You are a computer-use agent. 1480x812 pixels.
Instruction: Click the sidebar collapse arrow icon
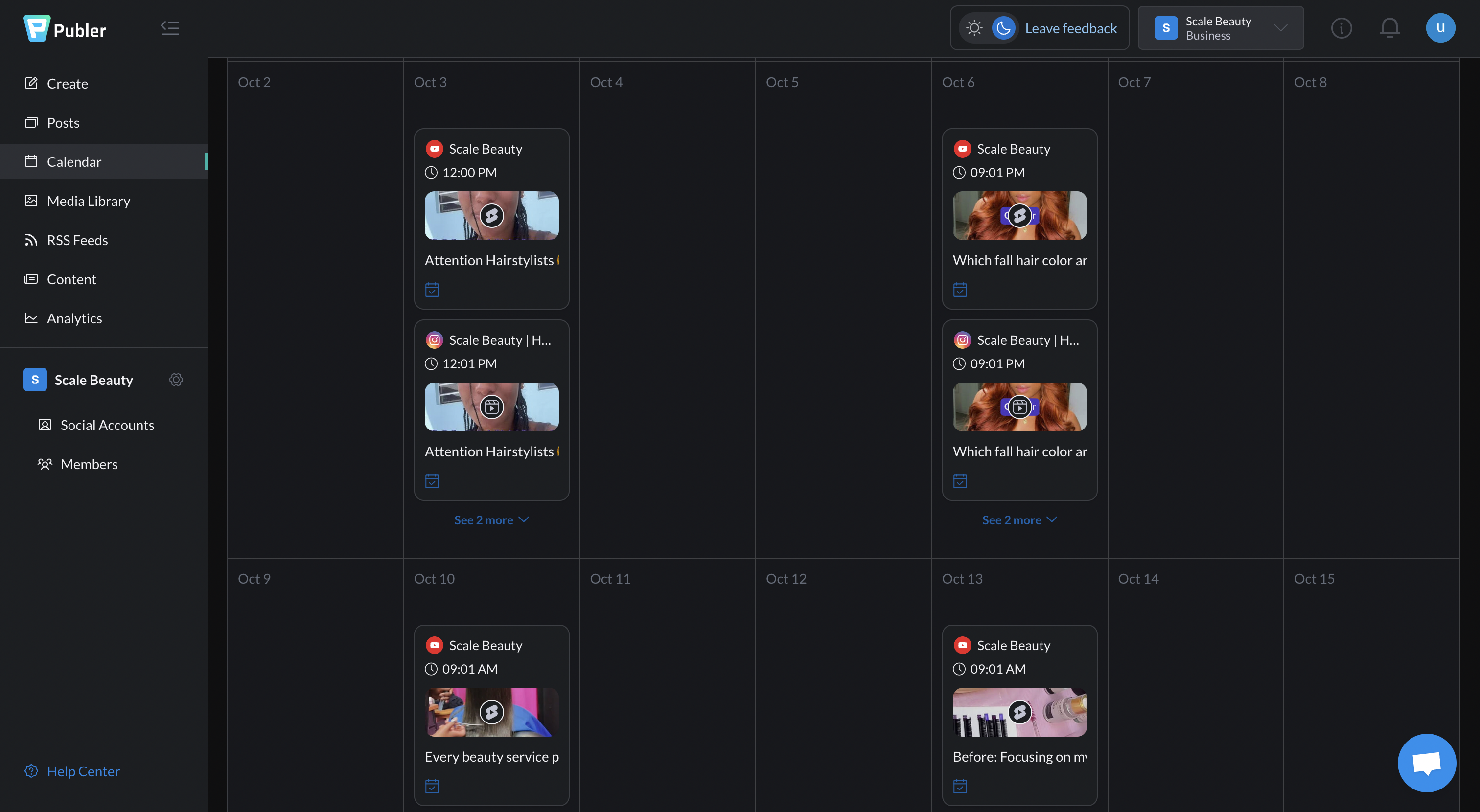coord(170,28)
